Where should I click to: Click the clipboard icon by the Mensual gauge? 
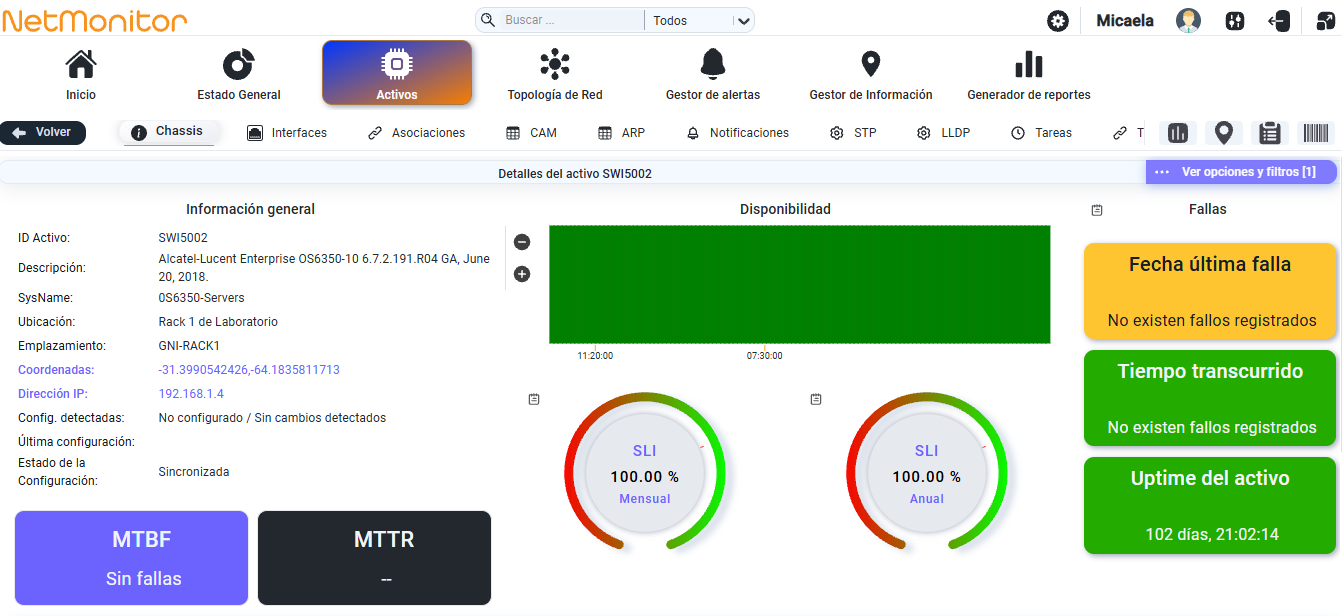(x=534, y=399)
